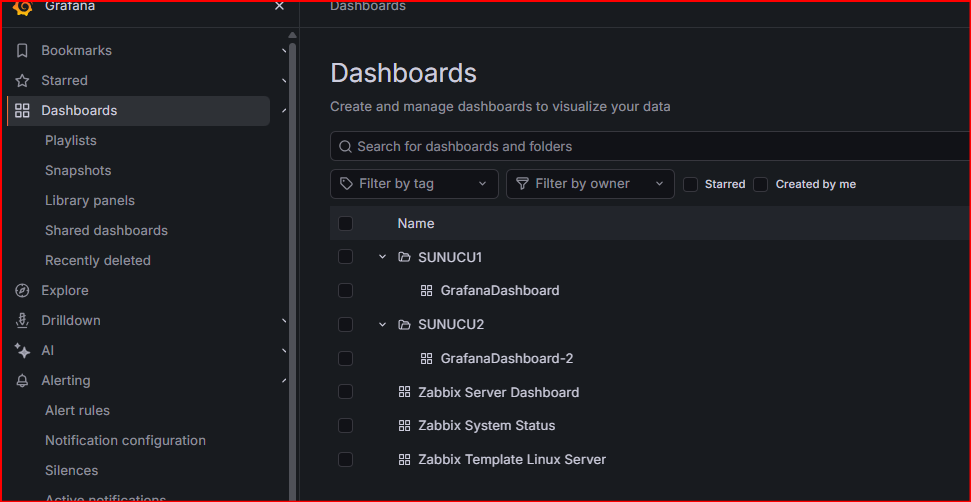
Task: Click the Starred star icon in sidebar
Action: click(22, 80)
